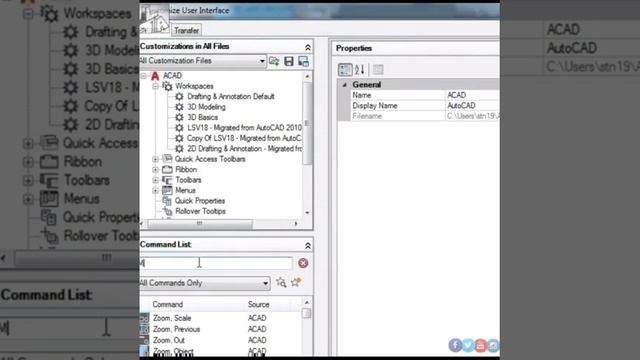Viewport: 640px width, 360px height.
Task: Click the load partial customization file icon
Action: [x=274, y=61]
